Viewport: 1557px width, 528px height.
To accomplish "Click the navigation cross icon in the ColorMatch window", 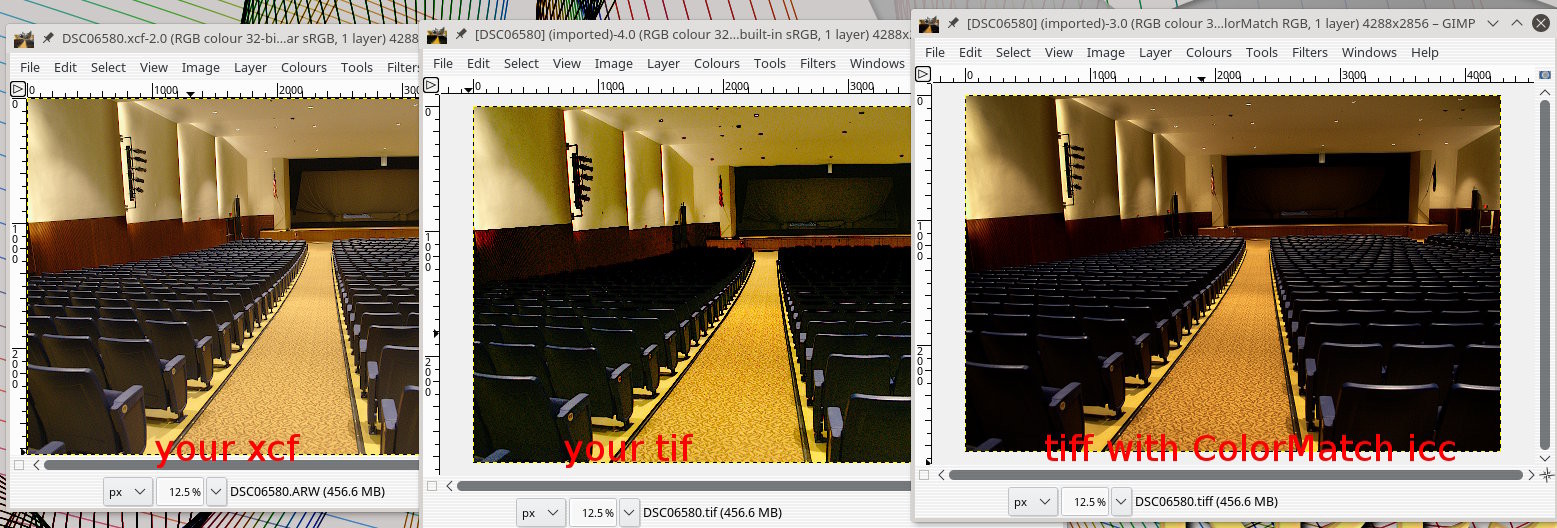I will pos(1545,474).
